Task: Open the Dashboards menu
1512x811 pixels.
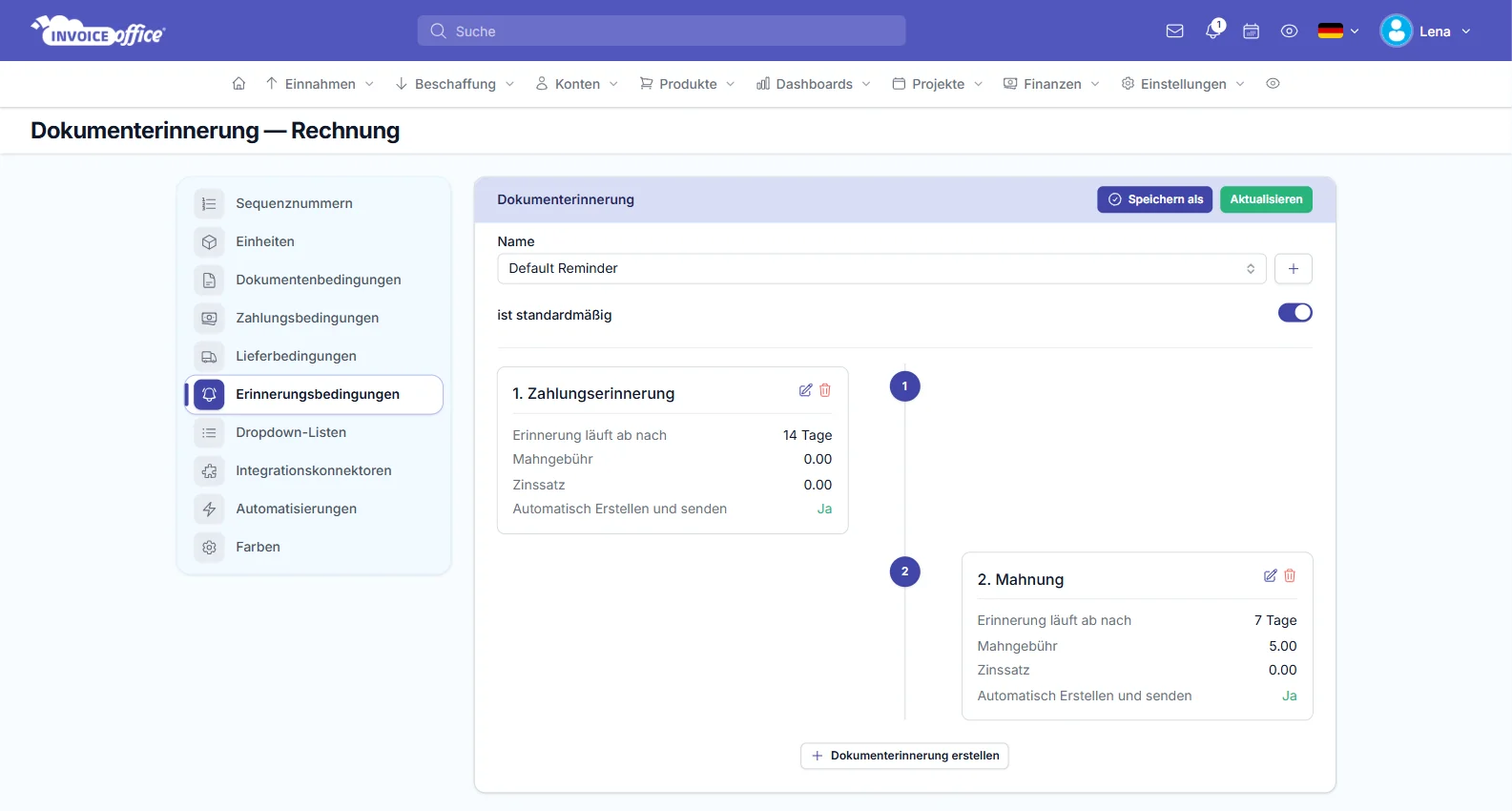Action: point(814,84)
